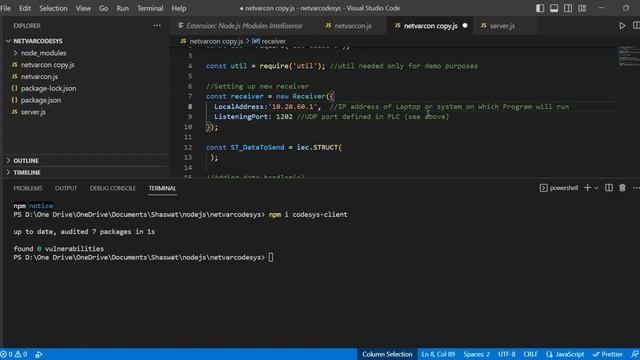Screen dimensions: 640x360
Task: Change language mode JavaScript
Action: point(565,354)
